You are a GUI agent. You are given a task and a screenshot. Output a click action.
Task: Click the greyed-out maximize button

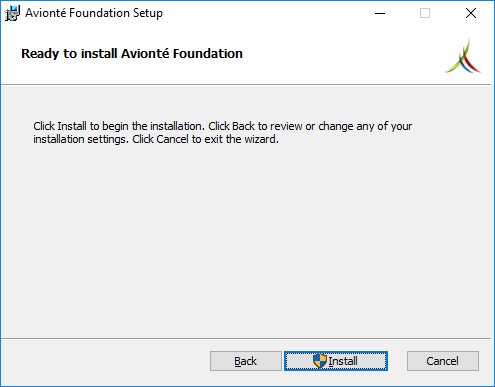425,13
